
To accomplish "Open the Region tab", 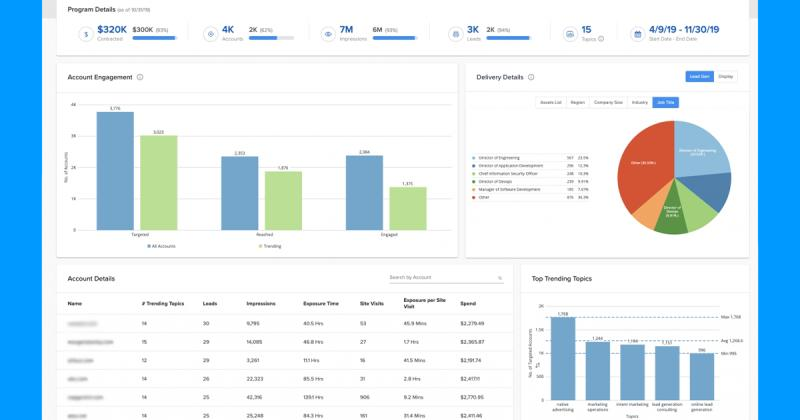I will click(x=578, y=103).
